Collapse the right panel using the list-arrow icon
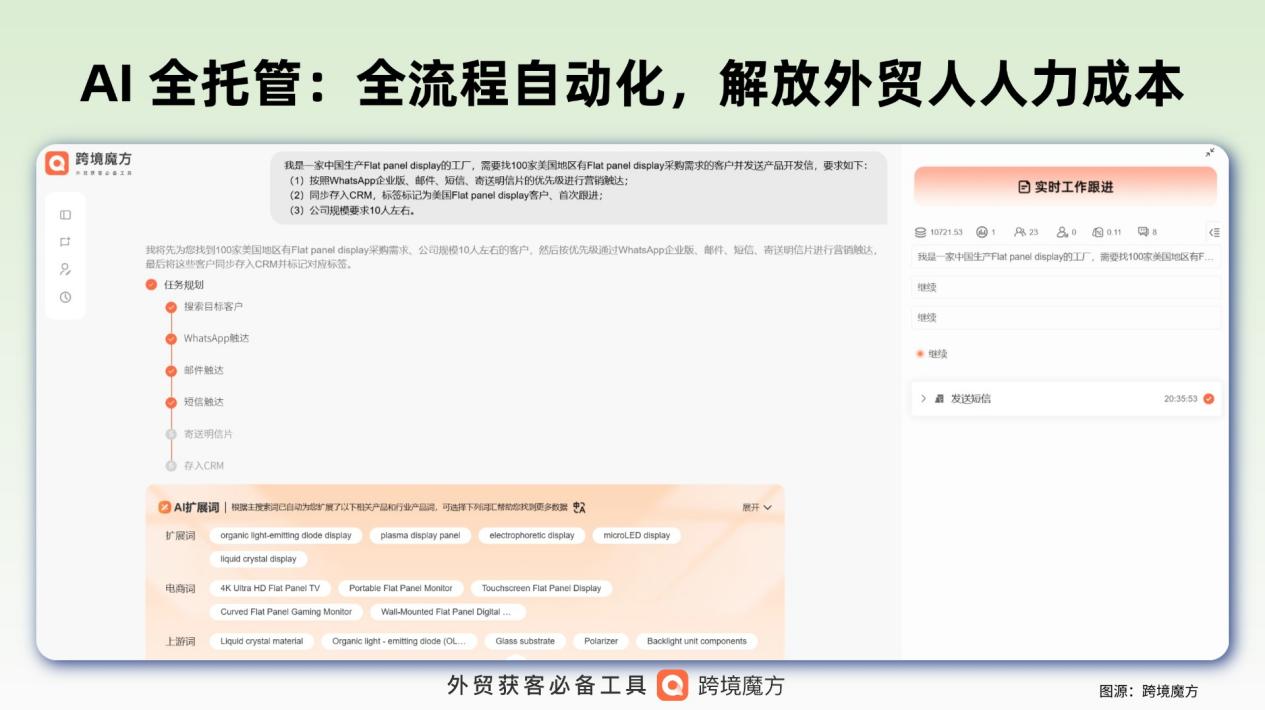Image resolution: width=1265 pixels, height=710 pixels. (x=1214, y=232)
